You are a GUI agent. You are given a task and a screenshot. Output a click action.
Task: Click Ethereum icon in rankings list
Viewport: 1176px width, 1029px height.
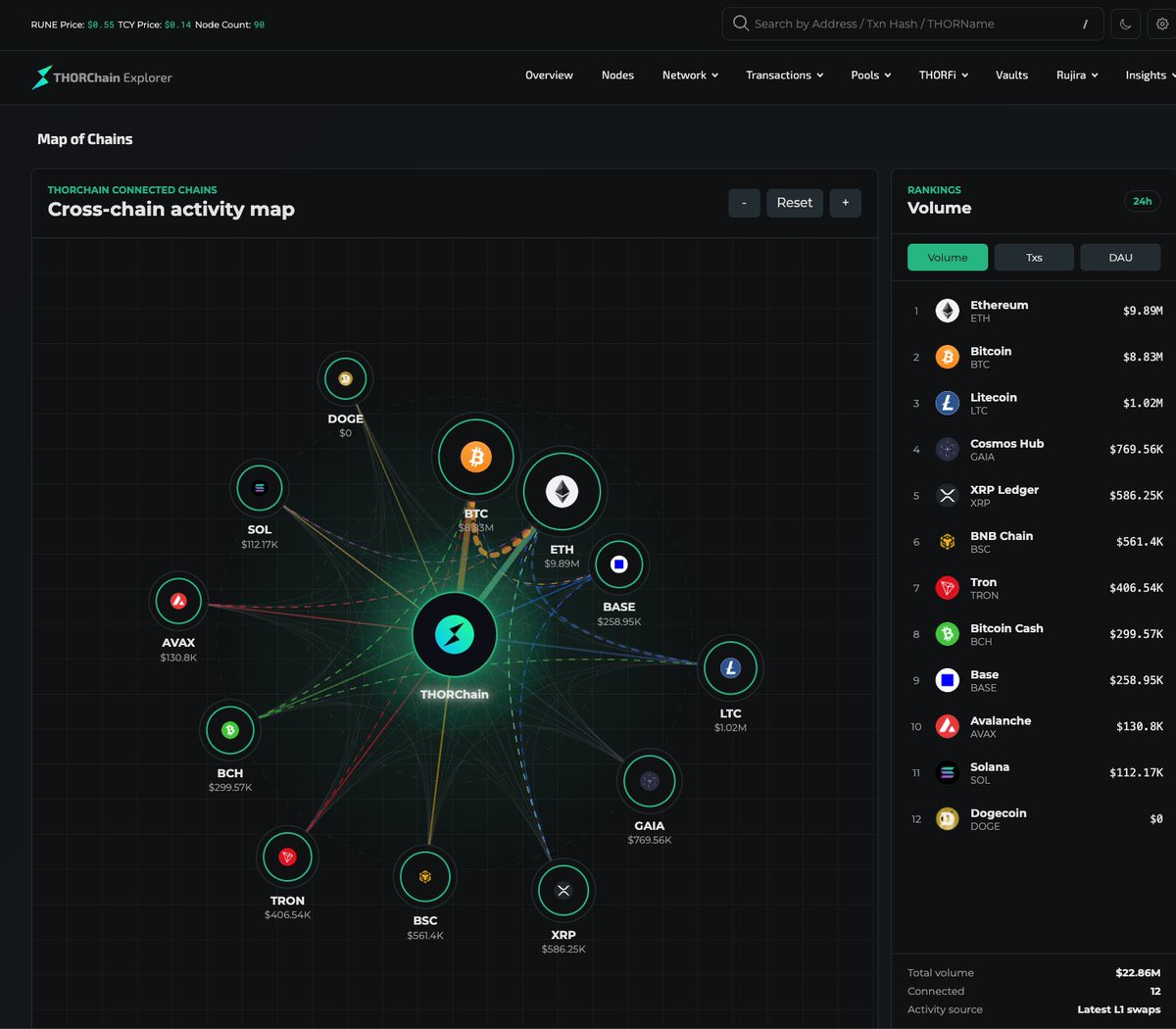click(947, 311)
